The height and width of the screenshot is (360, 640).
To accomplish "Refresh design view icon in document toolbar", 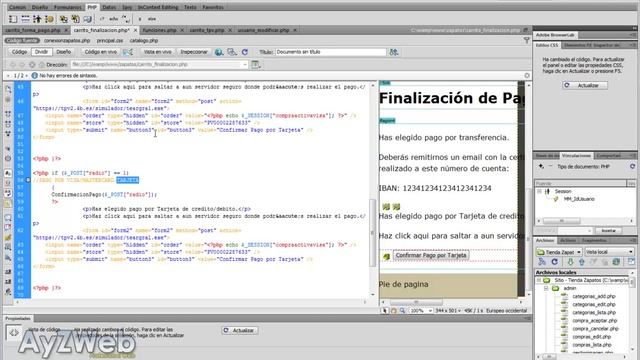I will click(245, 52).
